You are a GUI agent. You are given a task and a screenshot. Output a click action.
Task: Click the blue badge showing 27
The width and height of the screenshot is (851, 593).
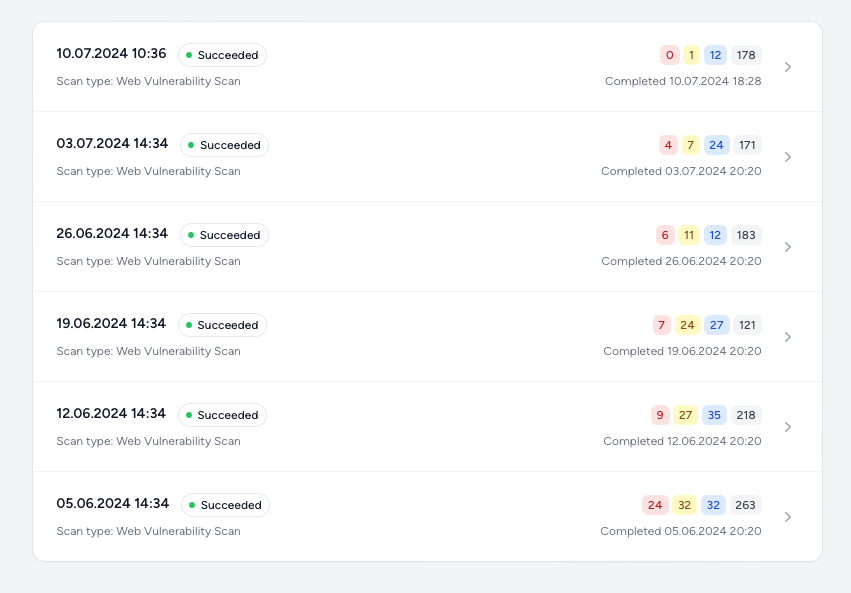716,325
